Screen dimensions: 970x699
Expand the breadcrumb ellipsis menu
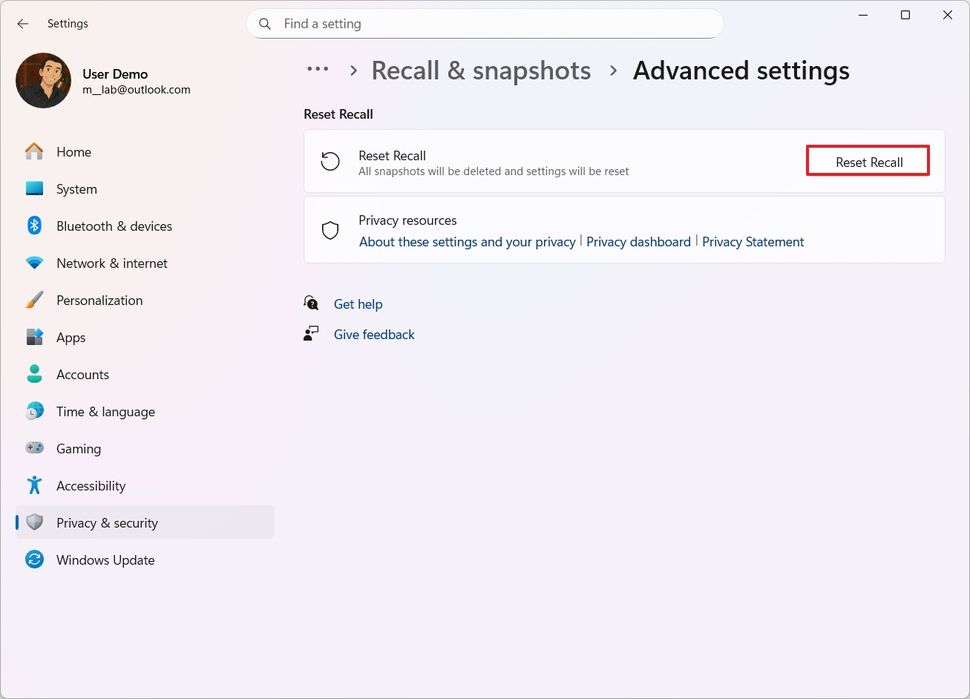[318, 69]
